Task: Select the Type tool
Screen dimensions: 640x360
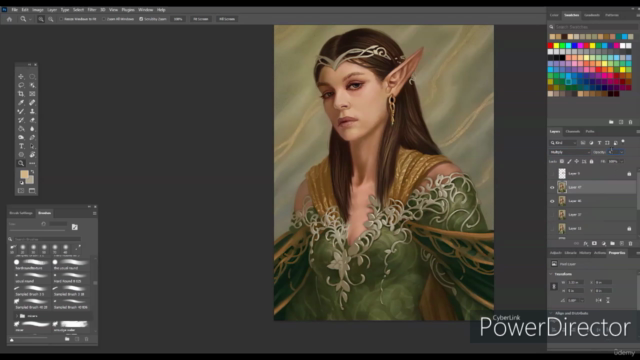Action: click(x=21, y=146)
